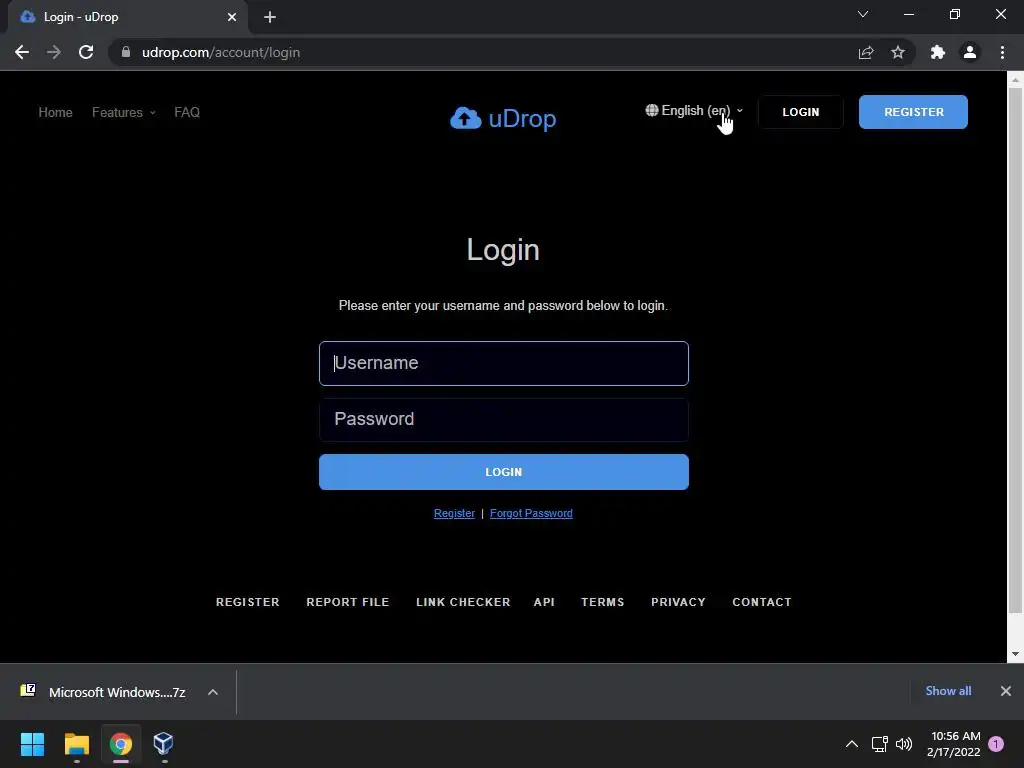
Task: Open LINK CHECKER in the footer
Action: coord(463,602)
